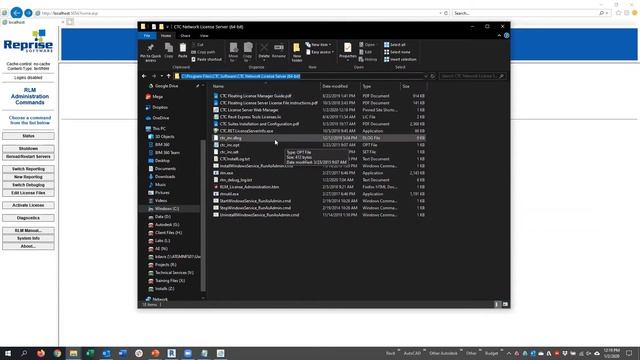Show hidden tray icons with taskbar chevron
640x360 pixels.
click(509, 353)
